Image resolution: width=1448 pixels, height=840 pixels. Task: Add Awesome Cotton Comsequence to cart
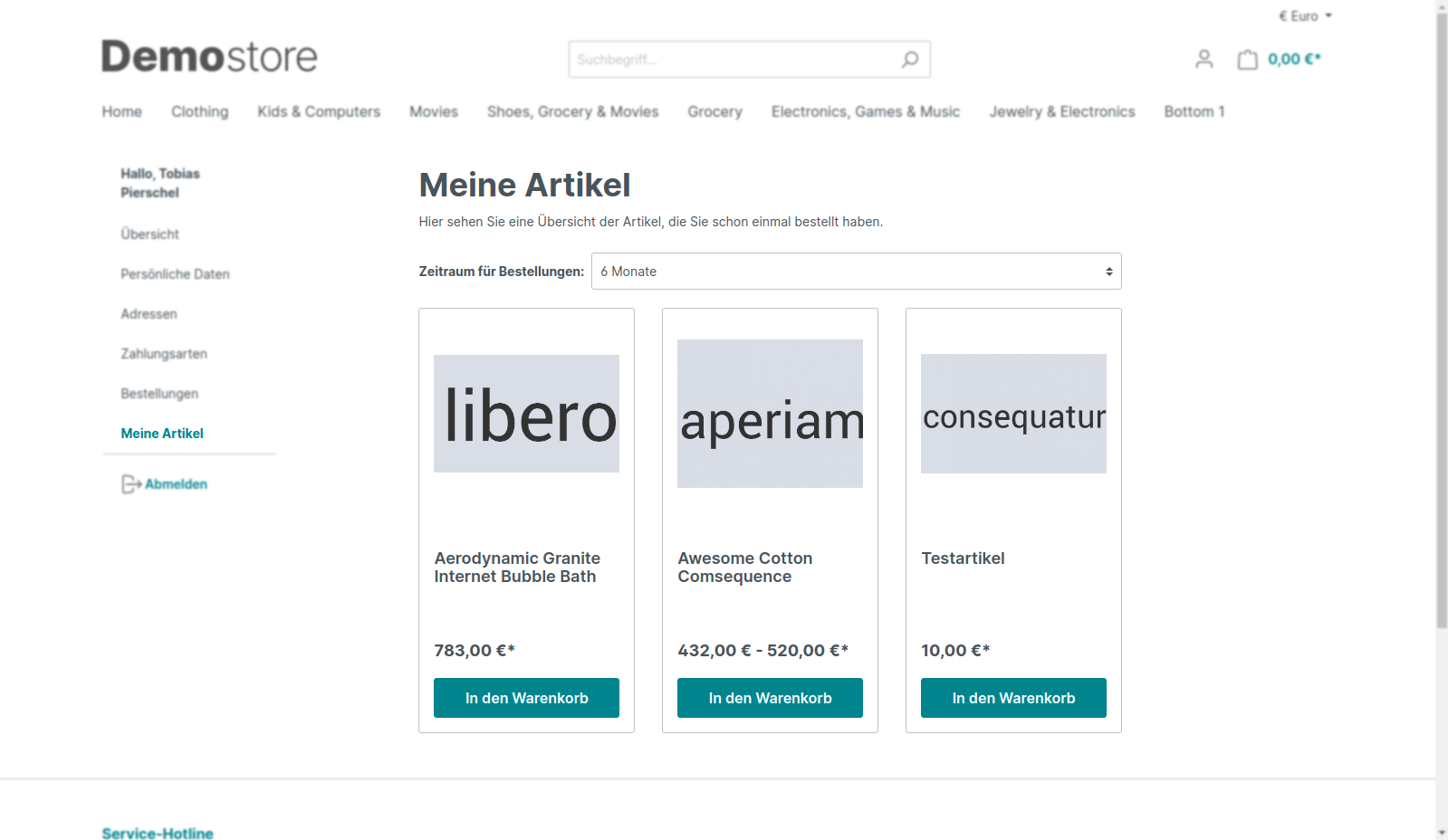770,698
